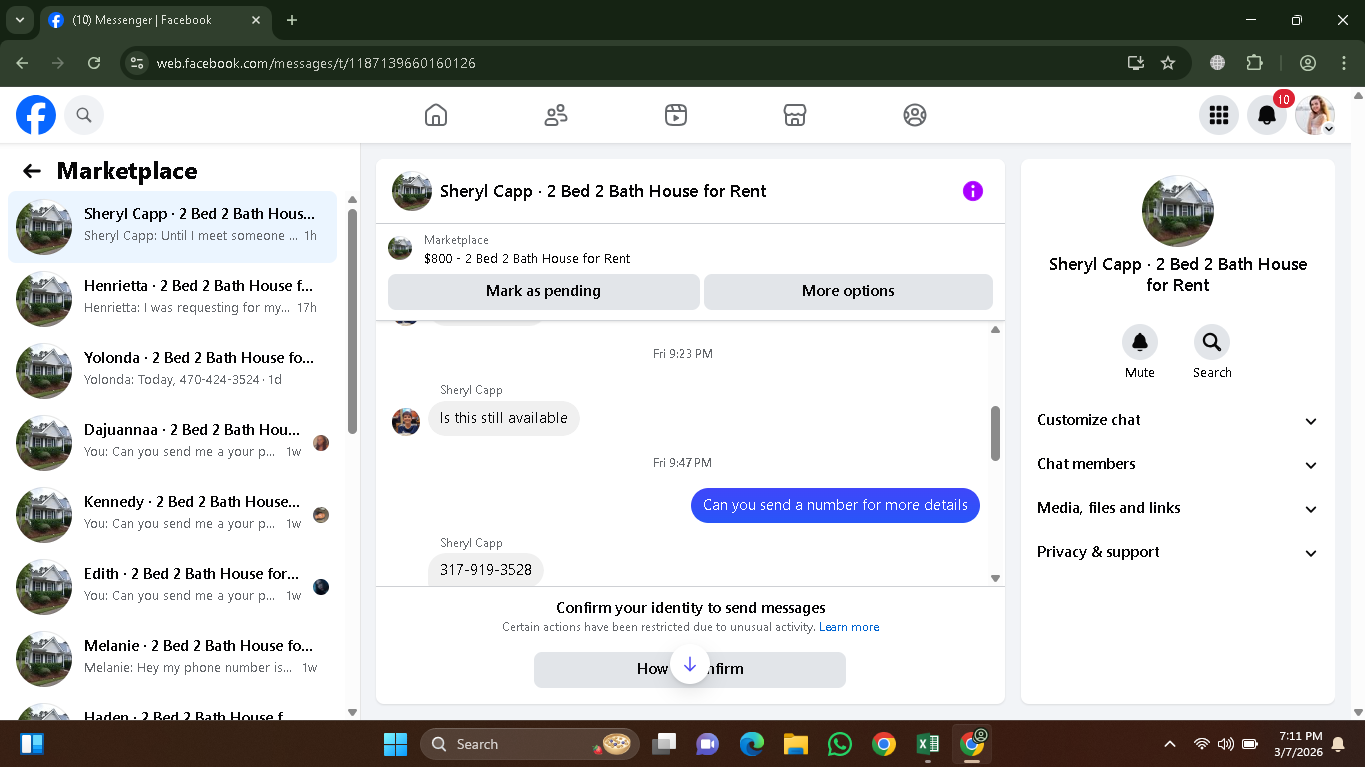
Task: Click the Sheryl Capp chat header title
Action: point(603,191)
